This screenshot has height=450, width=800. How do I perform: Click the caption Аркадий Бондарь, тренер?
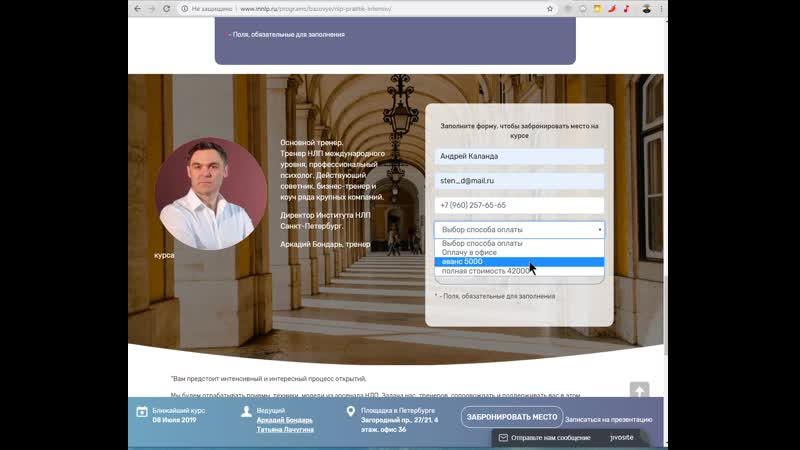click(325, 244)
